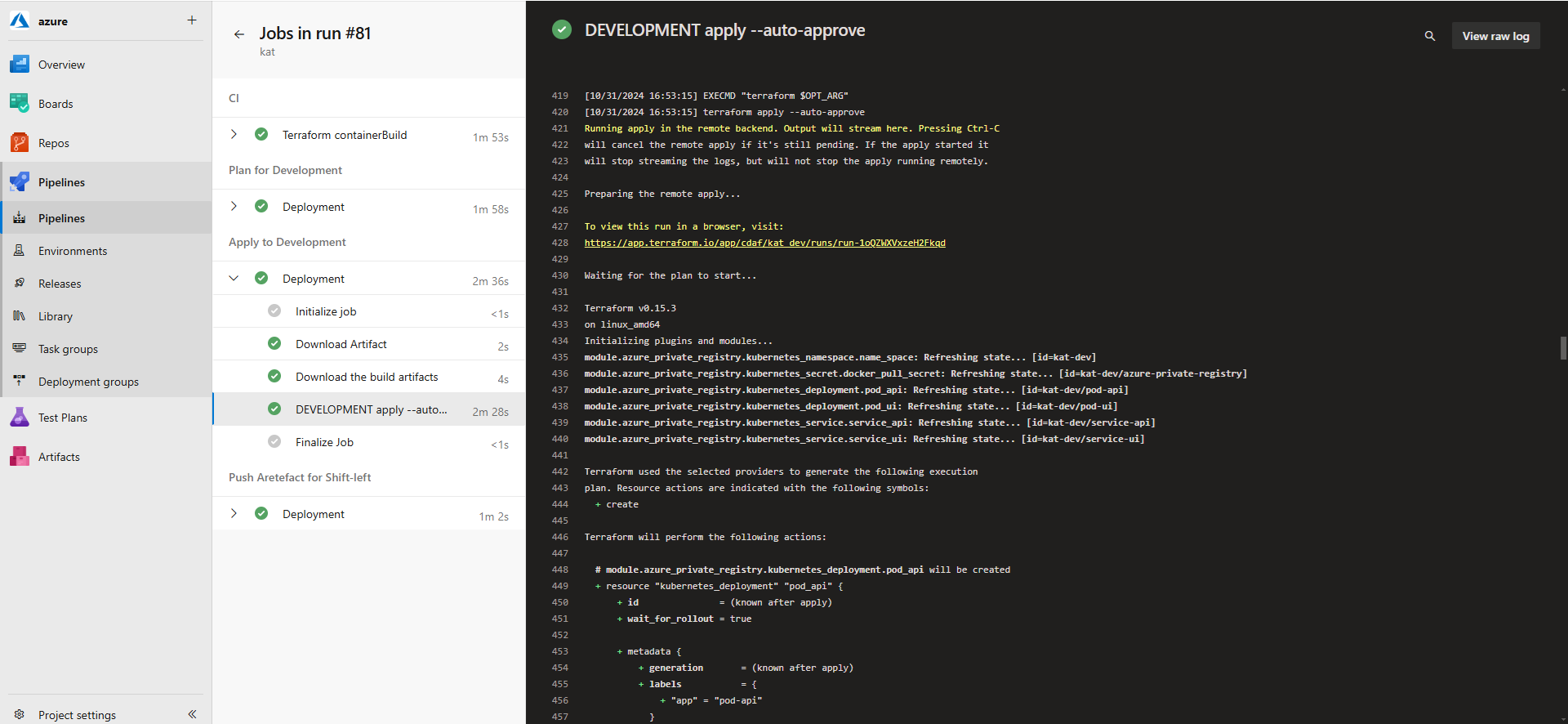Click the log vertical scrollbar thumb
1568x724 pixels.
click(x=1563, y=347)
